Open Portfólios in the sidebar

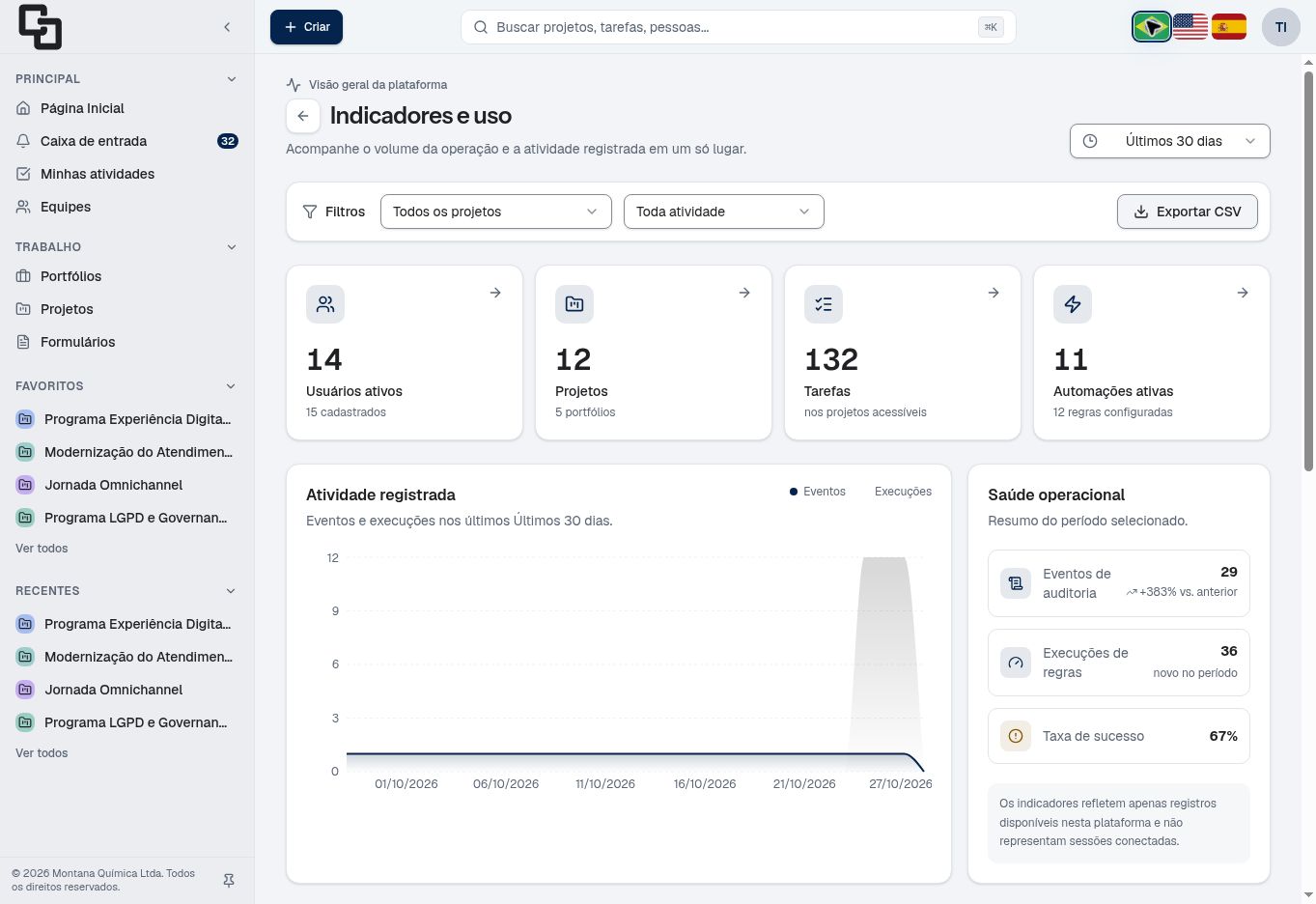(x=126, y=276)
